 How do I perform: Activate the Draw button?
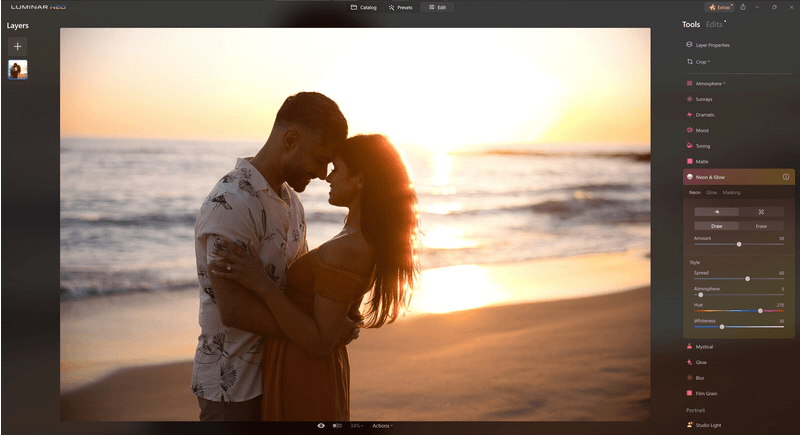[x=716, y=226]
